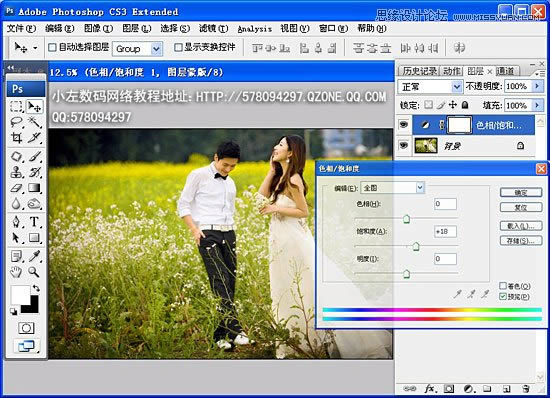Expand the 编辑 全图 dropdown

(393, 188)
